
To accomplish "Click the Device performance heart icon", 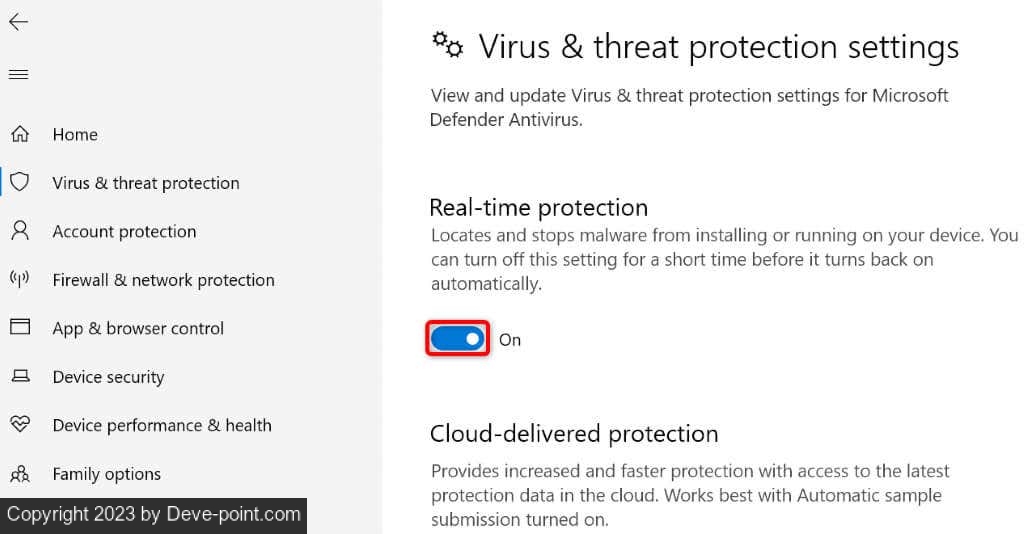I will pos(20,424).
